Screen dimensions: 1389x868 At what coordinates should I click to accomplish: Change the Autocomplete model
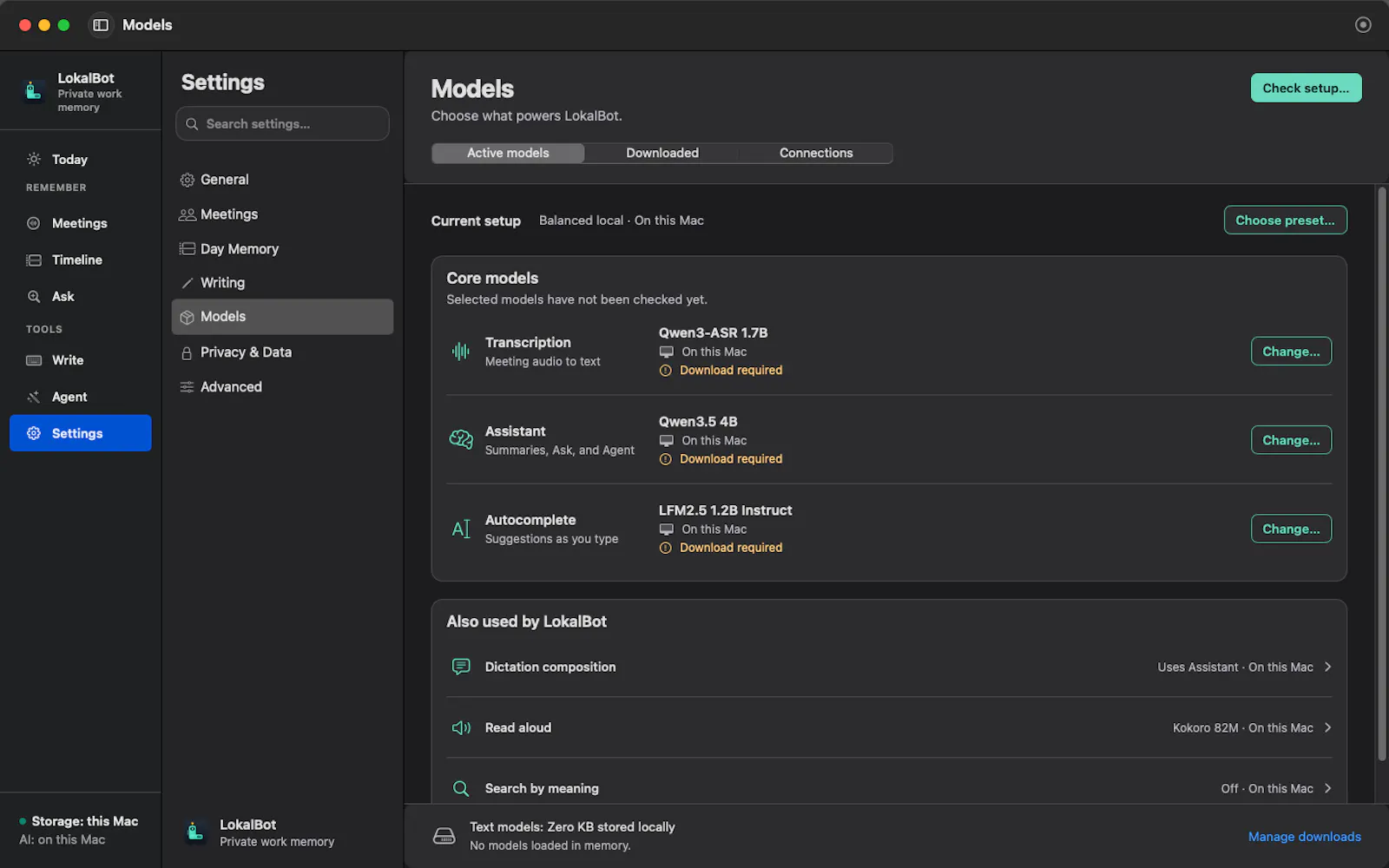[1291, 529]
